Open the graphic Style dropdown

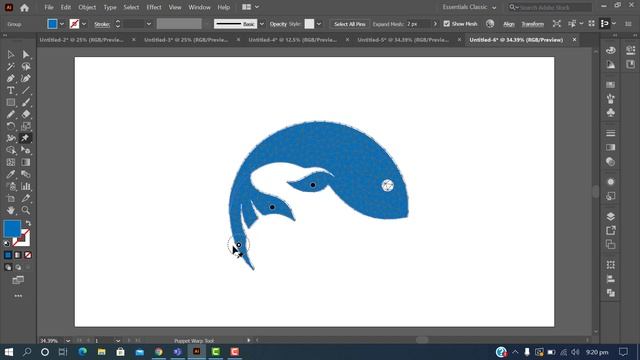tap(319, 24)
